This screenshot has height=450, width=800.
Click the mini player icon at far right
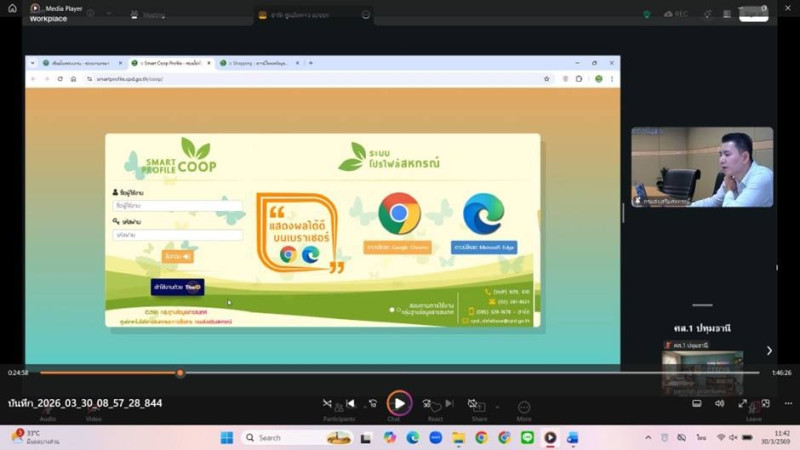(765, 404)
